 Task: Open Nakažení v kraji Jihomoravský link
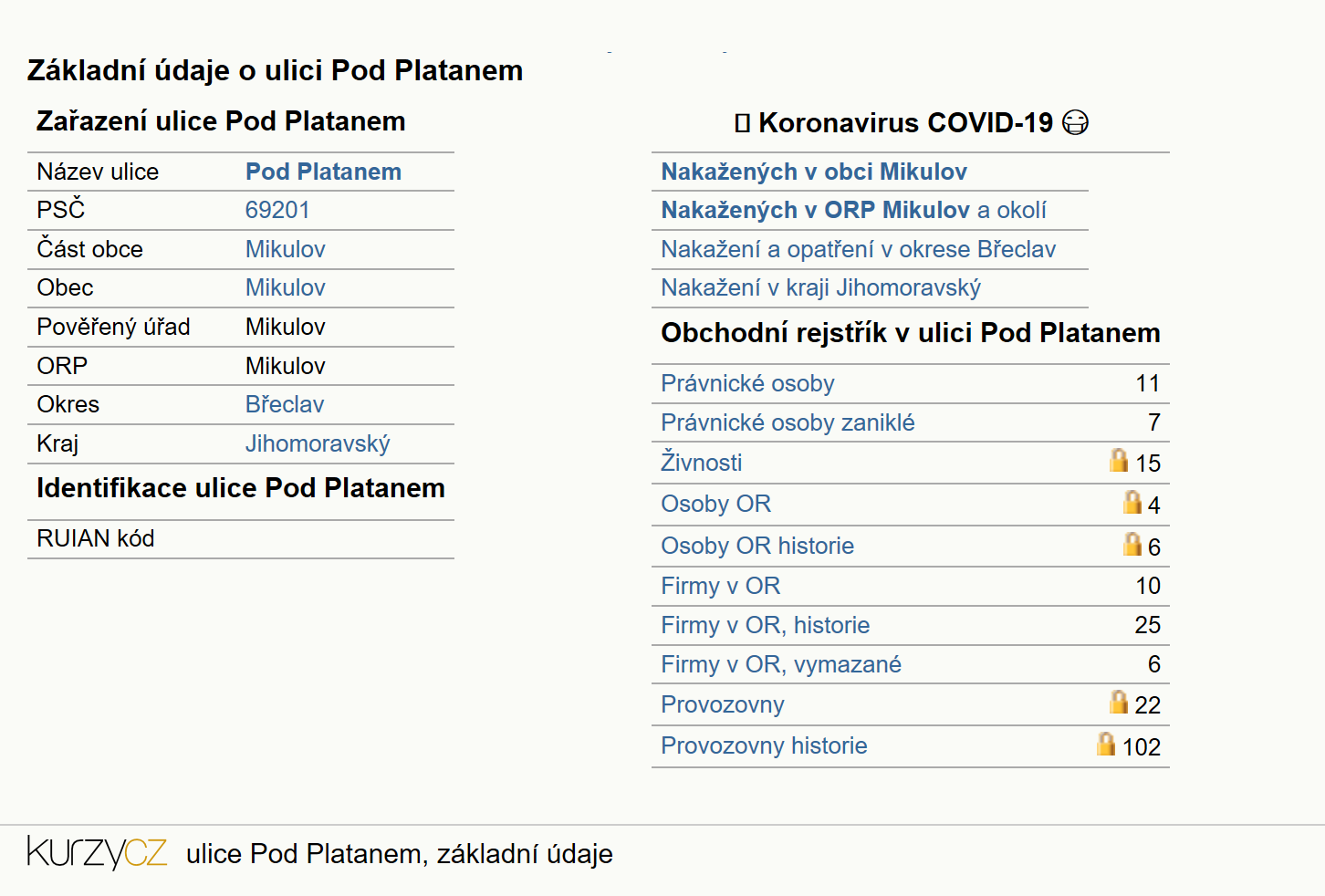[820, 287]
